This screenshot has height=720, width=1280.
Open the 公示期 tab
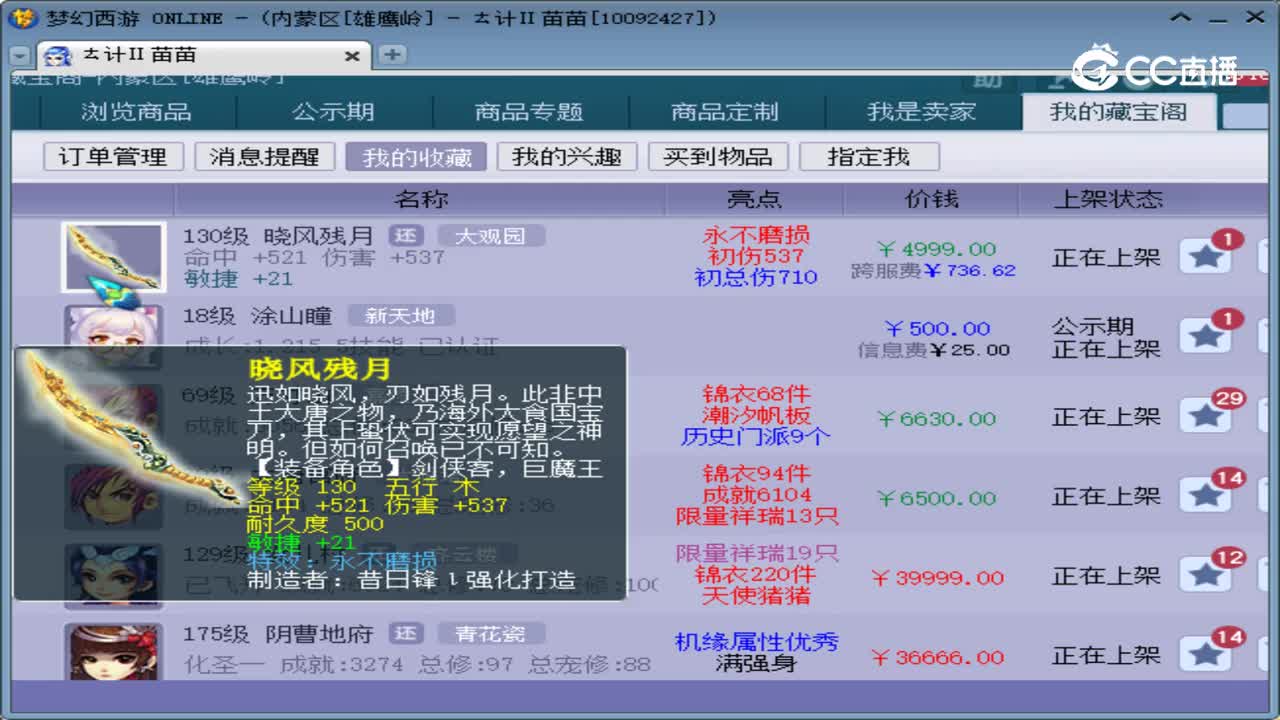[x=333, y=112]
